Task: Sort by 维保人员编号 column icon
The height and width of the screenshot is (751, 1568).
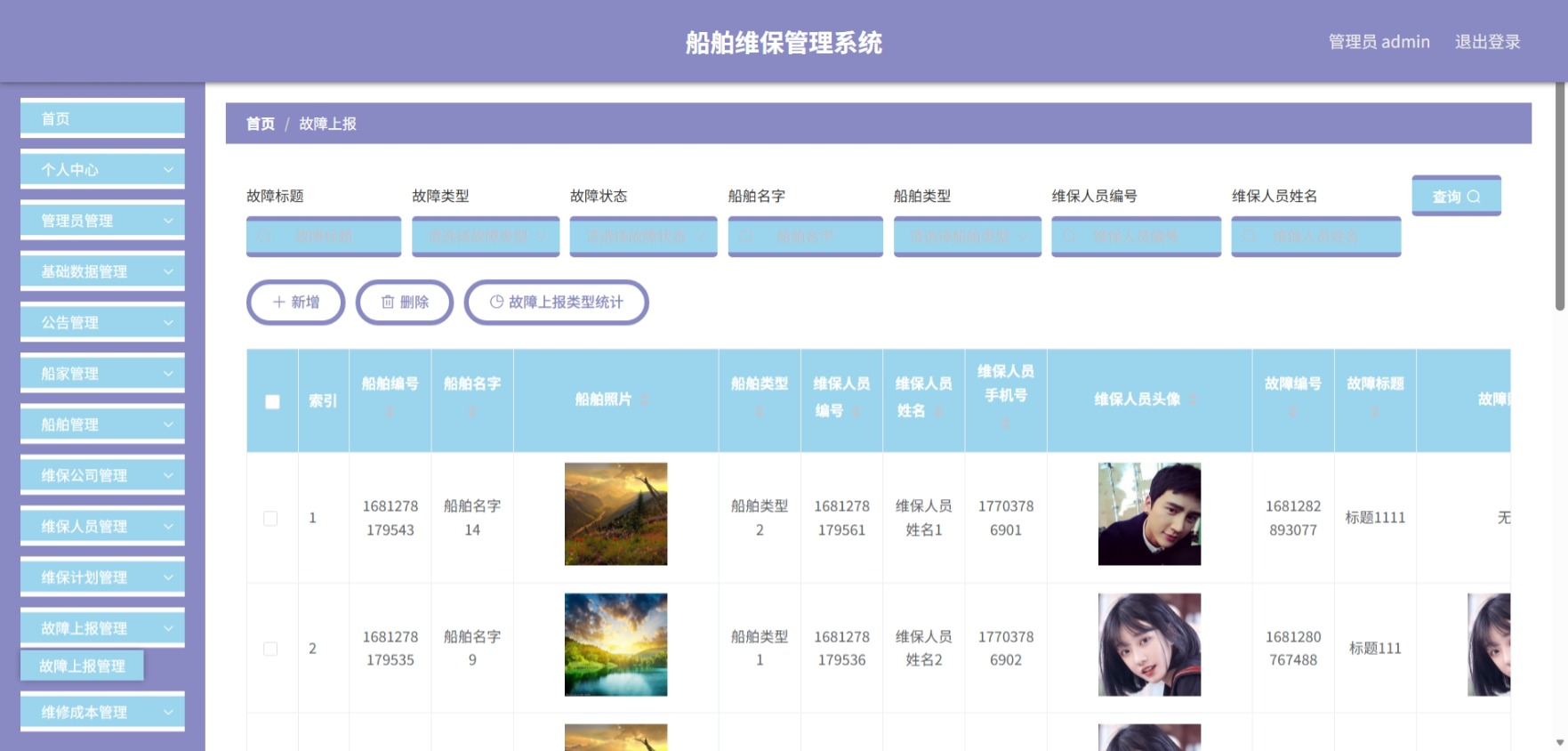Action: (x=856, y=411)
